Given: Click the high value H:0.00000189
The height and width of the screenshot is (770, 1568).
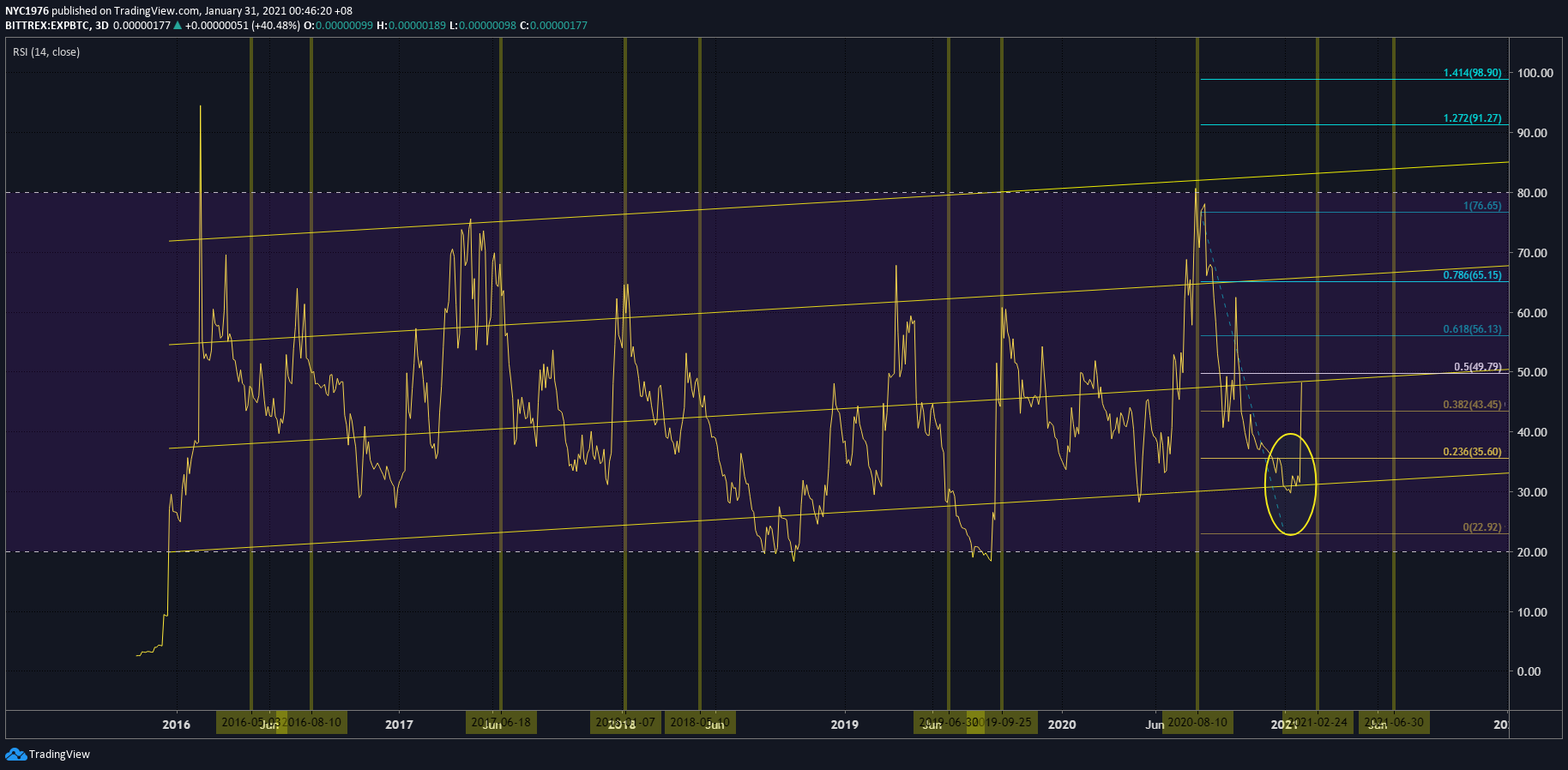Looking at the screenshot, I should tap(412, 26).
